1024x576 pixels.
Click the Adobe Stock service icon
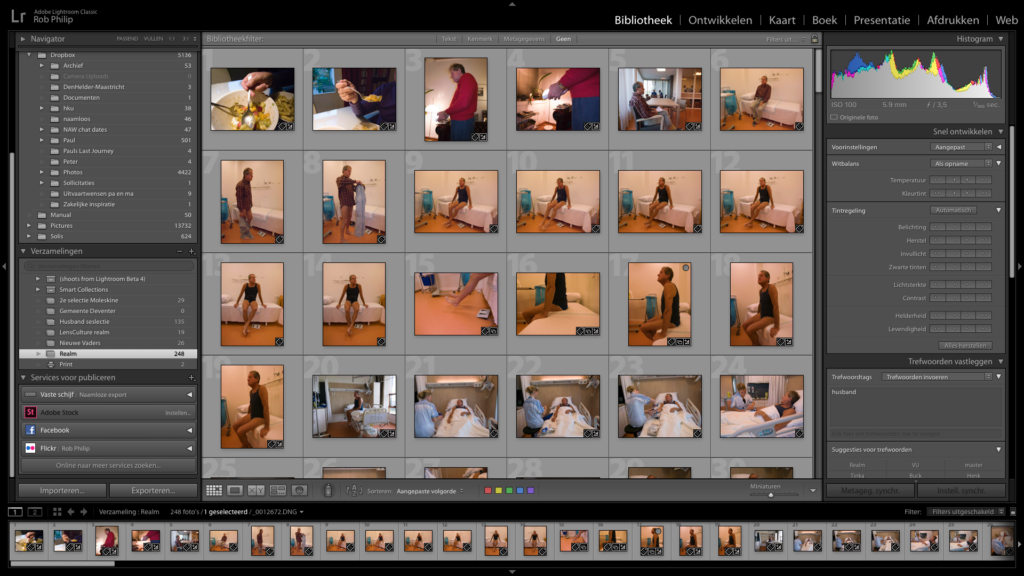click(x=31, y=412)
